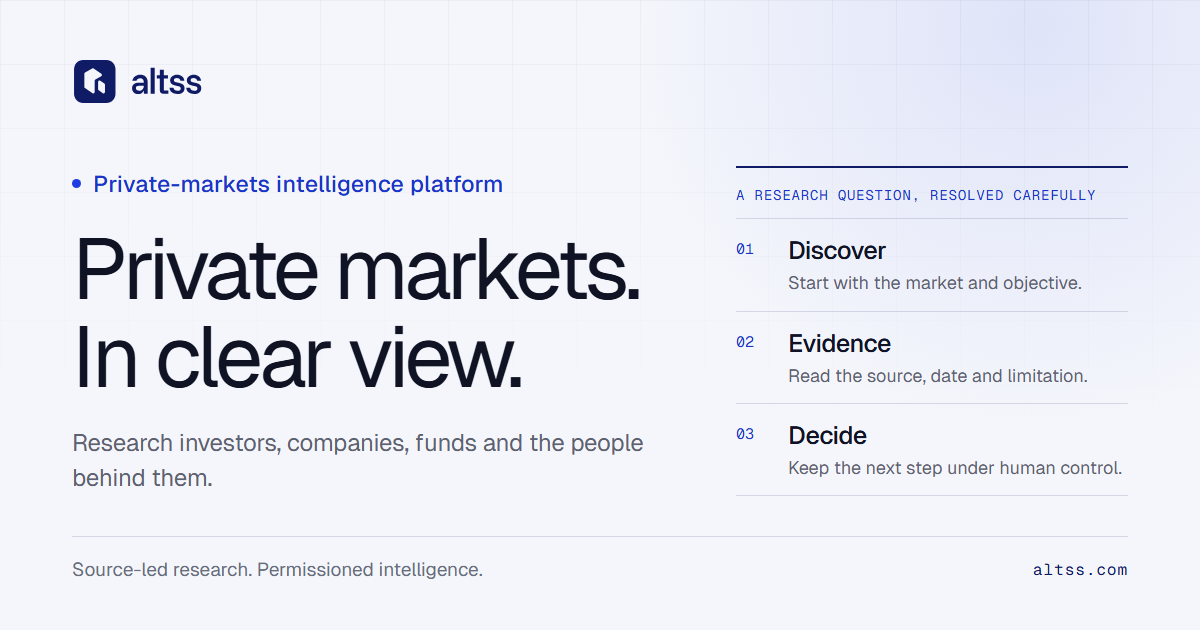Click the altss logo icon

[95, 81]
